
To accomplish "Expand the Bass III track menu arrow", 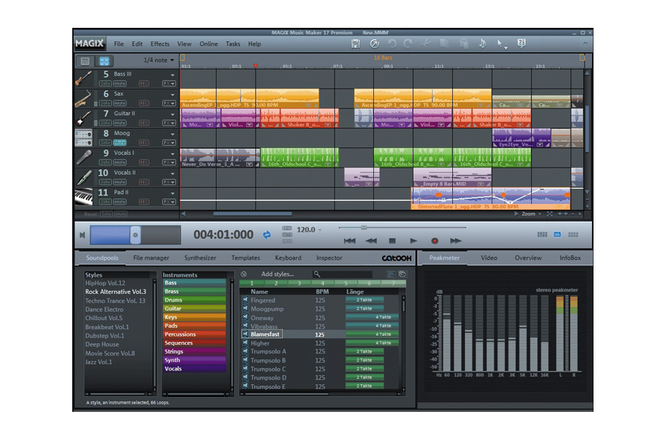I will pos(173,75).
